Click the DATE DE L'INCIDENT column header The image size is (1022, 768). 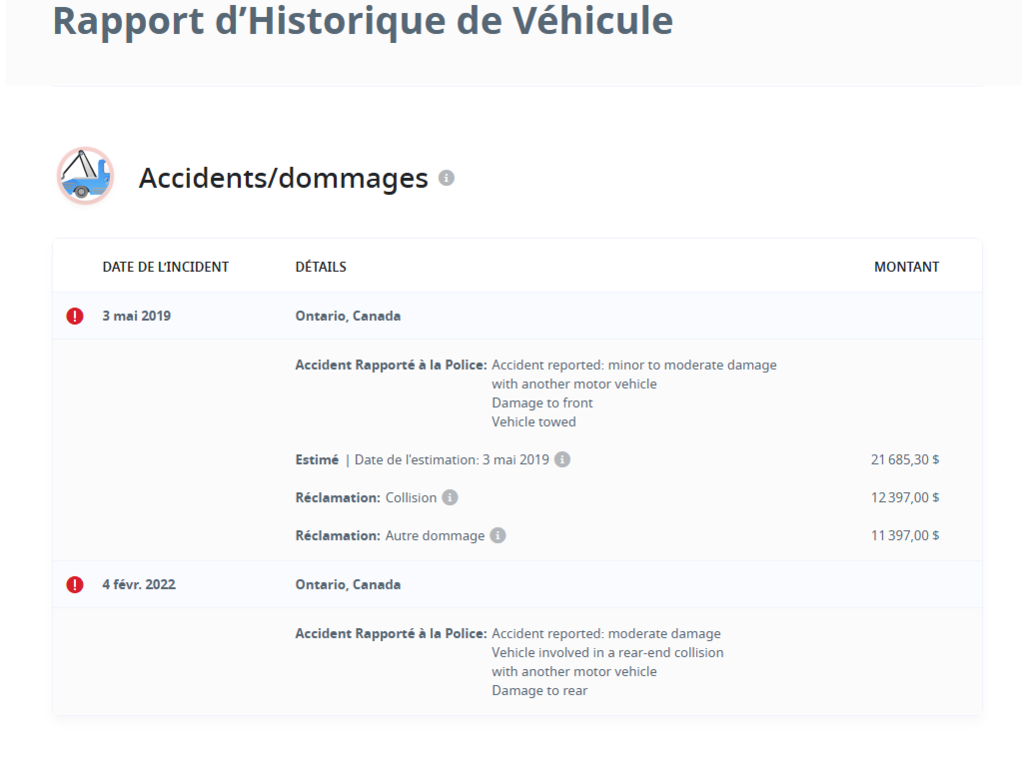click(166, 267)
